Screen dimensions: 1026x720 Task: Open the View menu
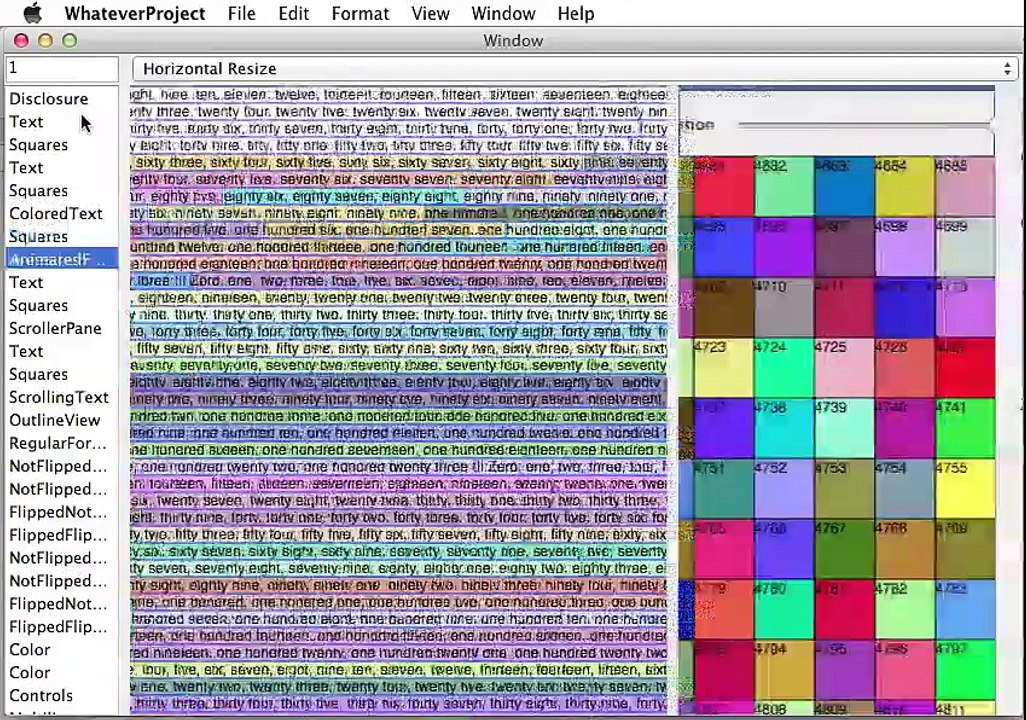click(431, 13)
